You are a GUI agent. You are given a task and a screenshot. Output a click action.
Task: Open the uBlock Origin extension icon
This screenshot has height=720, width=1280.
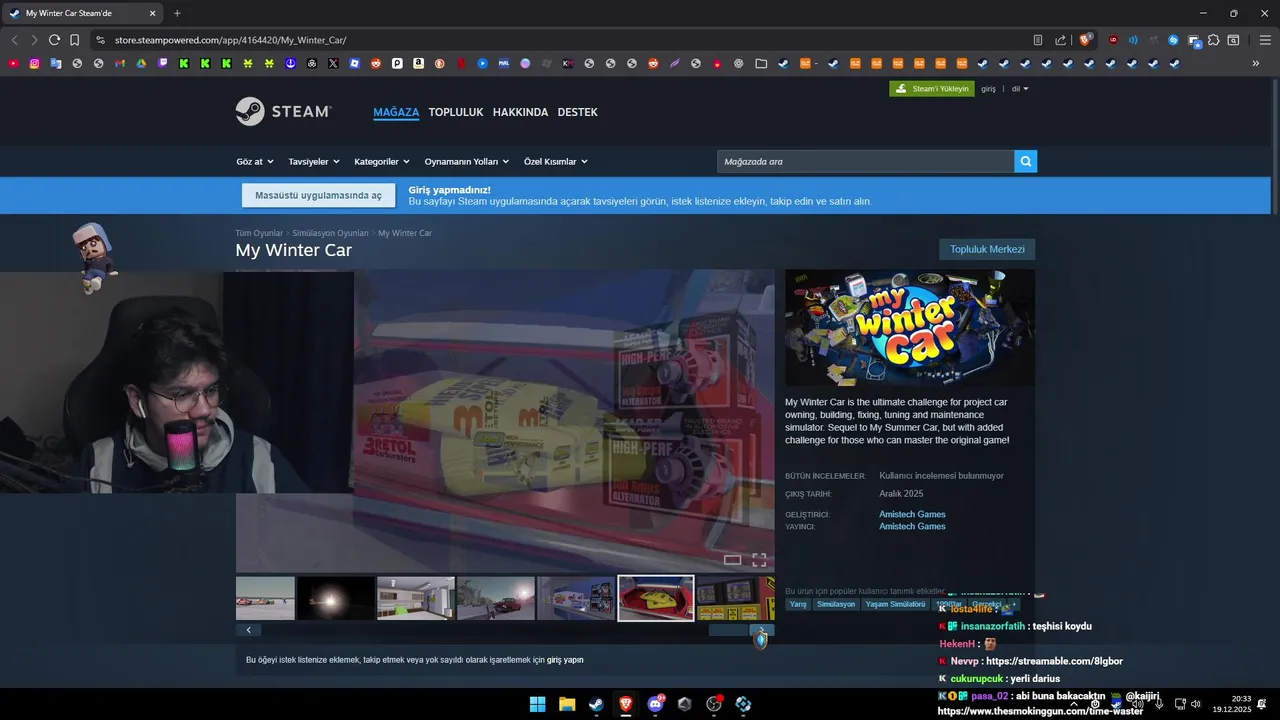pyautogui.click(x=1113, y=40)
